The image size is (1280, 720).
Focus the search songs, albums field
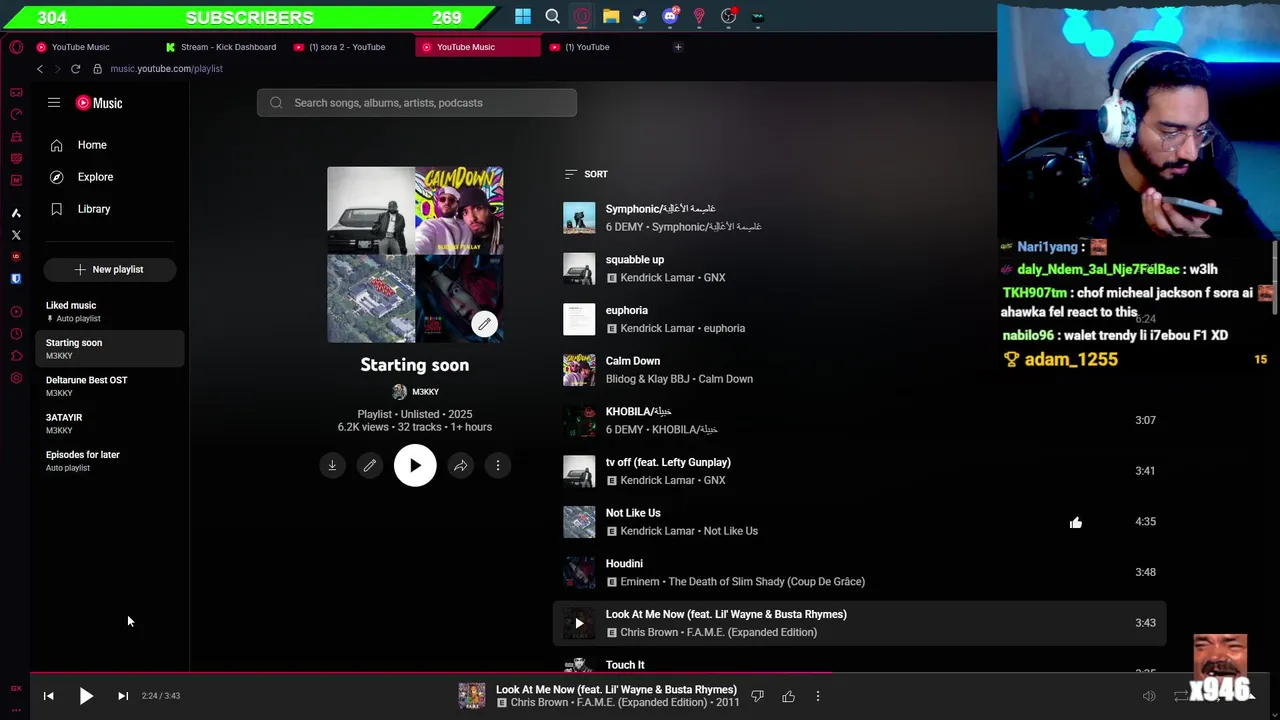click(417, 103)
